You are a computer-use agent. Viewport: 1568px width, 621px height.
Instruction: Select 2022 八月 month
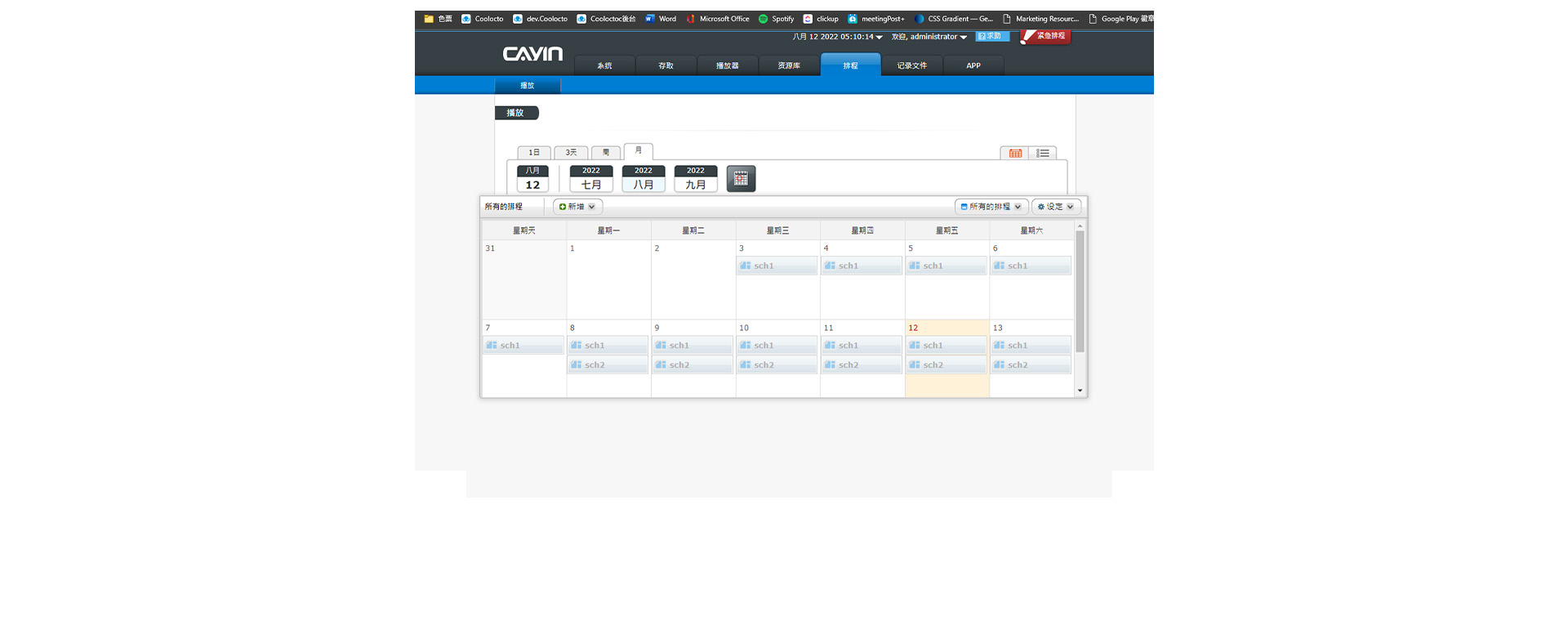click(644, 179)
